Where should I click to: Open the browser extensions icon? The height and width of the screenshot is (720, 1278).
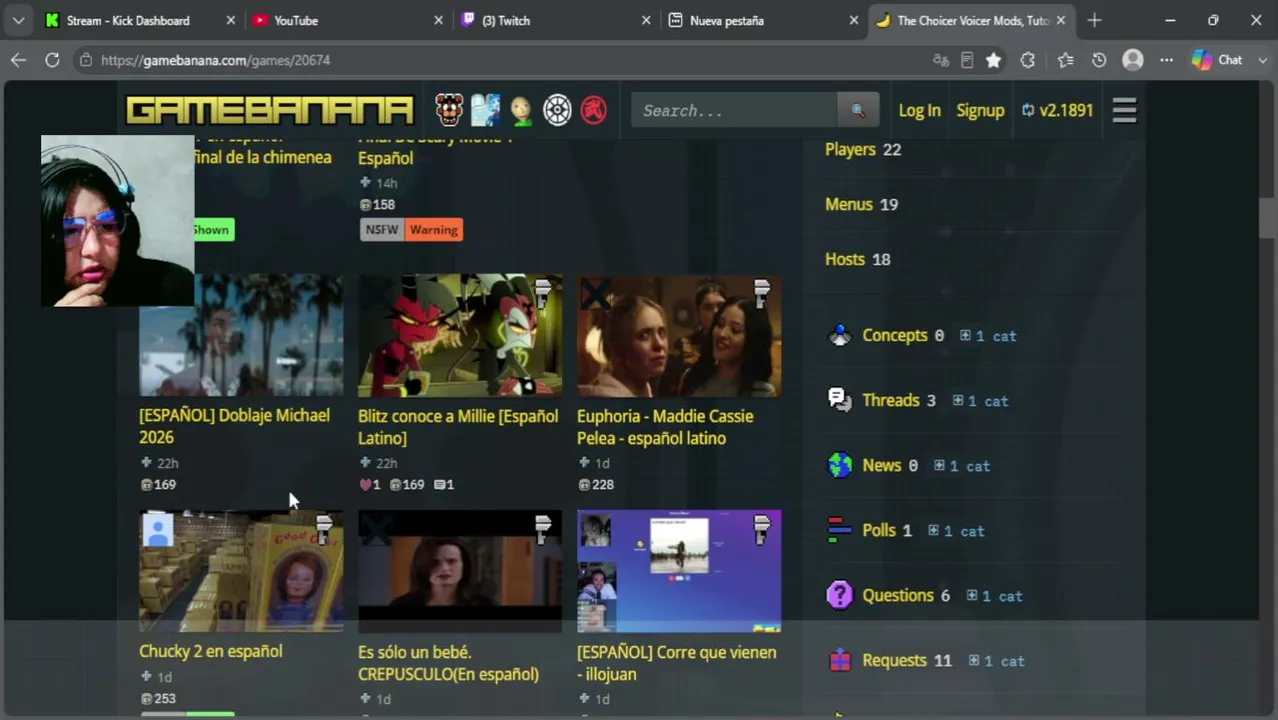tap(1027, 60)
